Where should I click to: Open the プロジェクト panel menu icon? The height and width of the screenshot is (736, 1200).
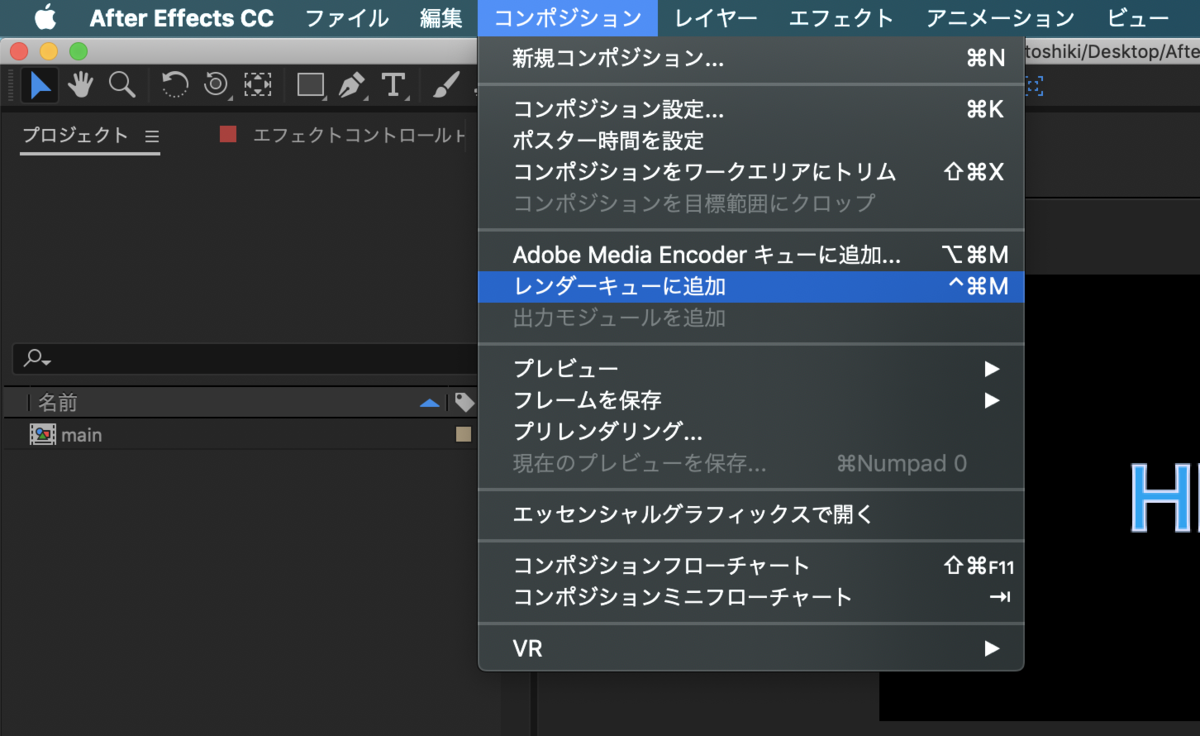(x=152, y=136)
